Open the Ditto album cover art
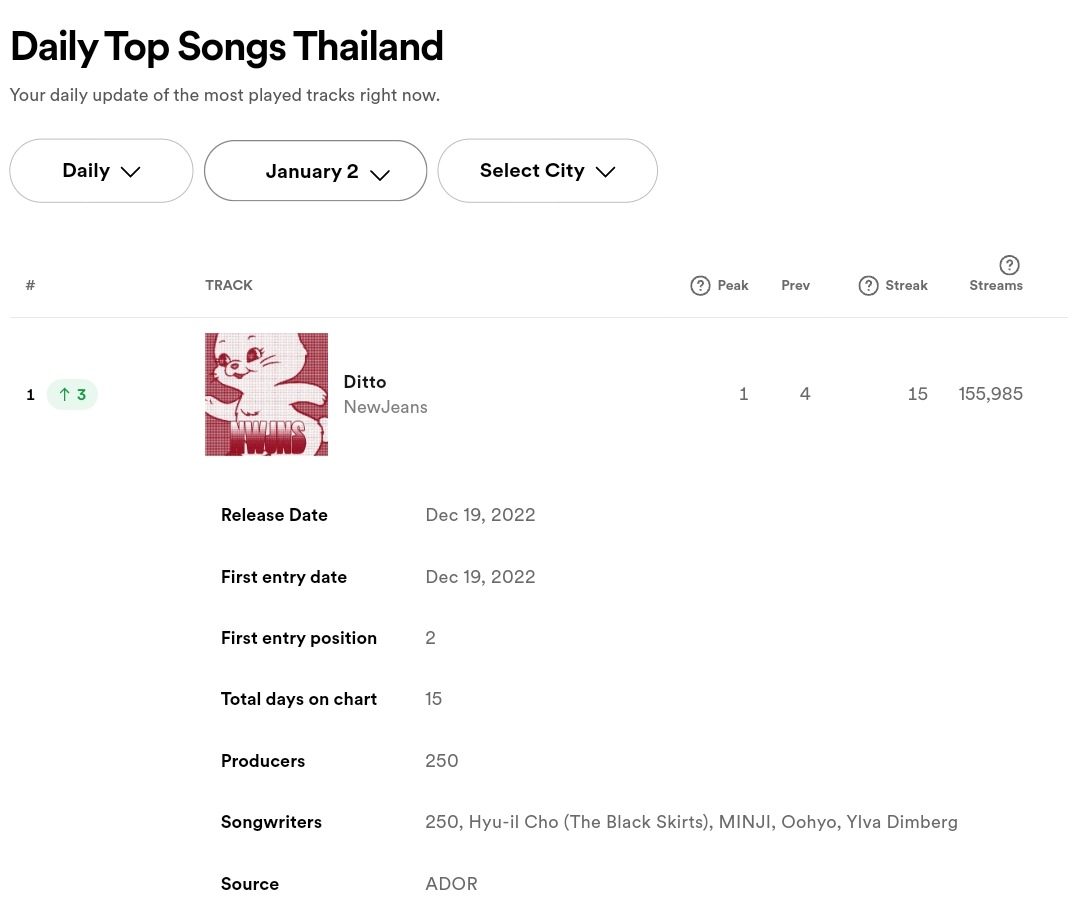1068x903 pixels. (266, 395)
